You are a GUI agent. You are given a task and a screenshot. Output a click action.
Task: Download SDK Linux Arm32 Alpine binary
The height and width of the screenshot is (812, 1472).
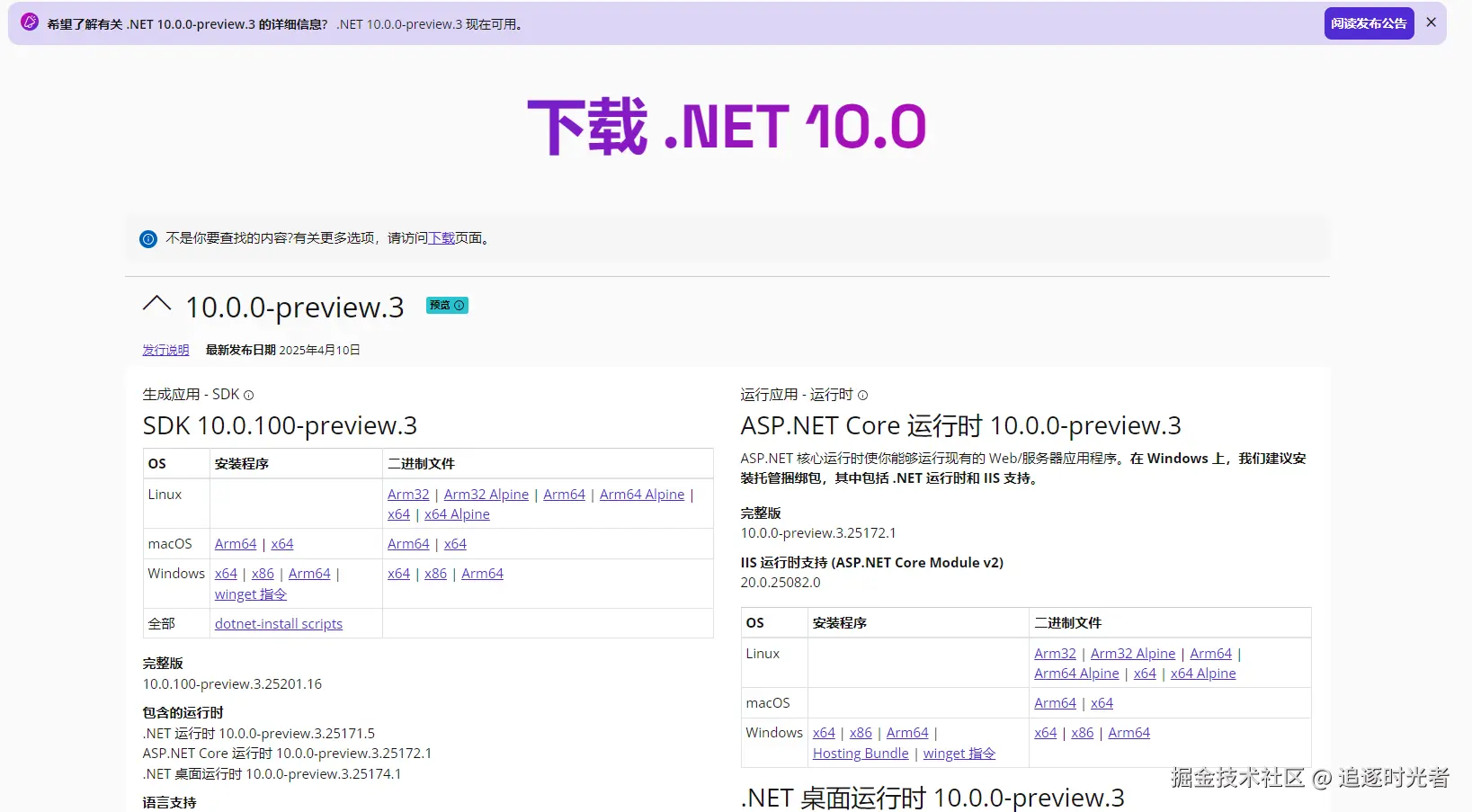coord(486,495)
